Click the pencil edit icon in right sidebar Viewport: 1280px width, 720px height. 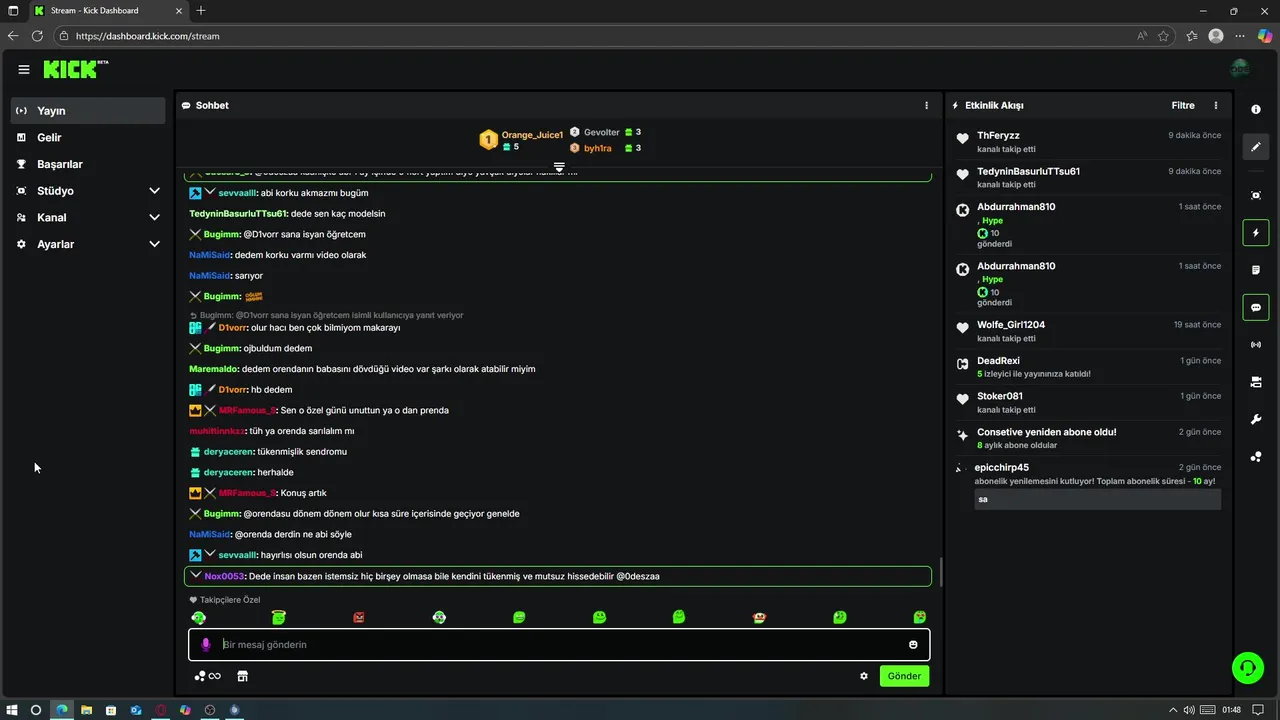coord(1256,147)
